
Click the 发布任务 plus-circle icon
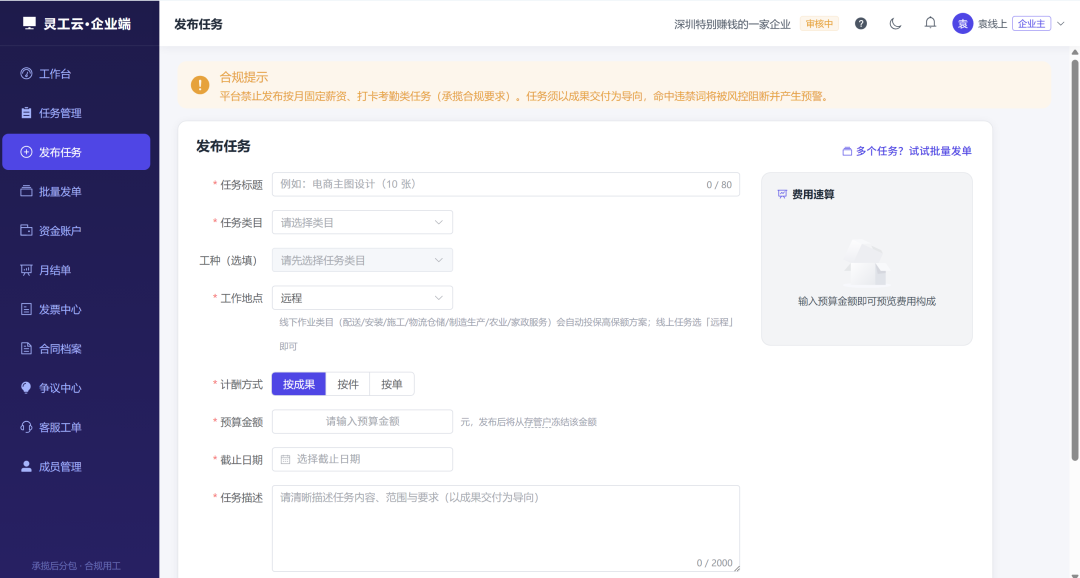click(x=26, y=152)
